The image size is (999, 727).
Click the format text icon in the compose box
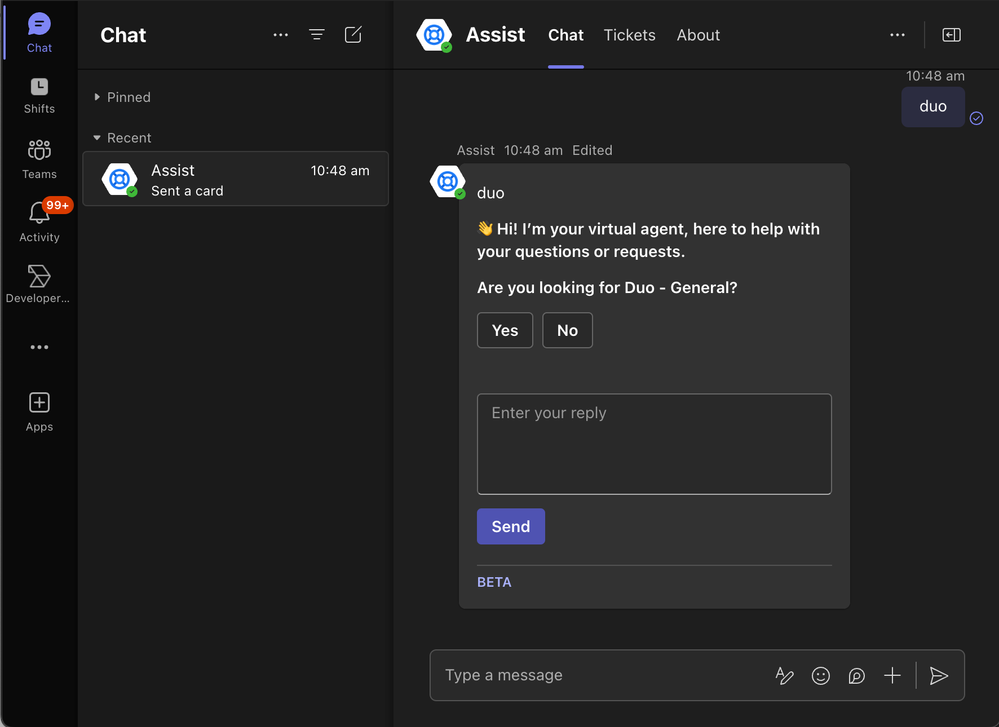(x=784, y=675)
